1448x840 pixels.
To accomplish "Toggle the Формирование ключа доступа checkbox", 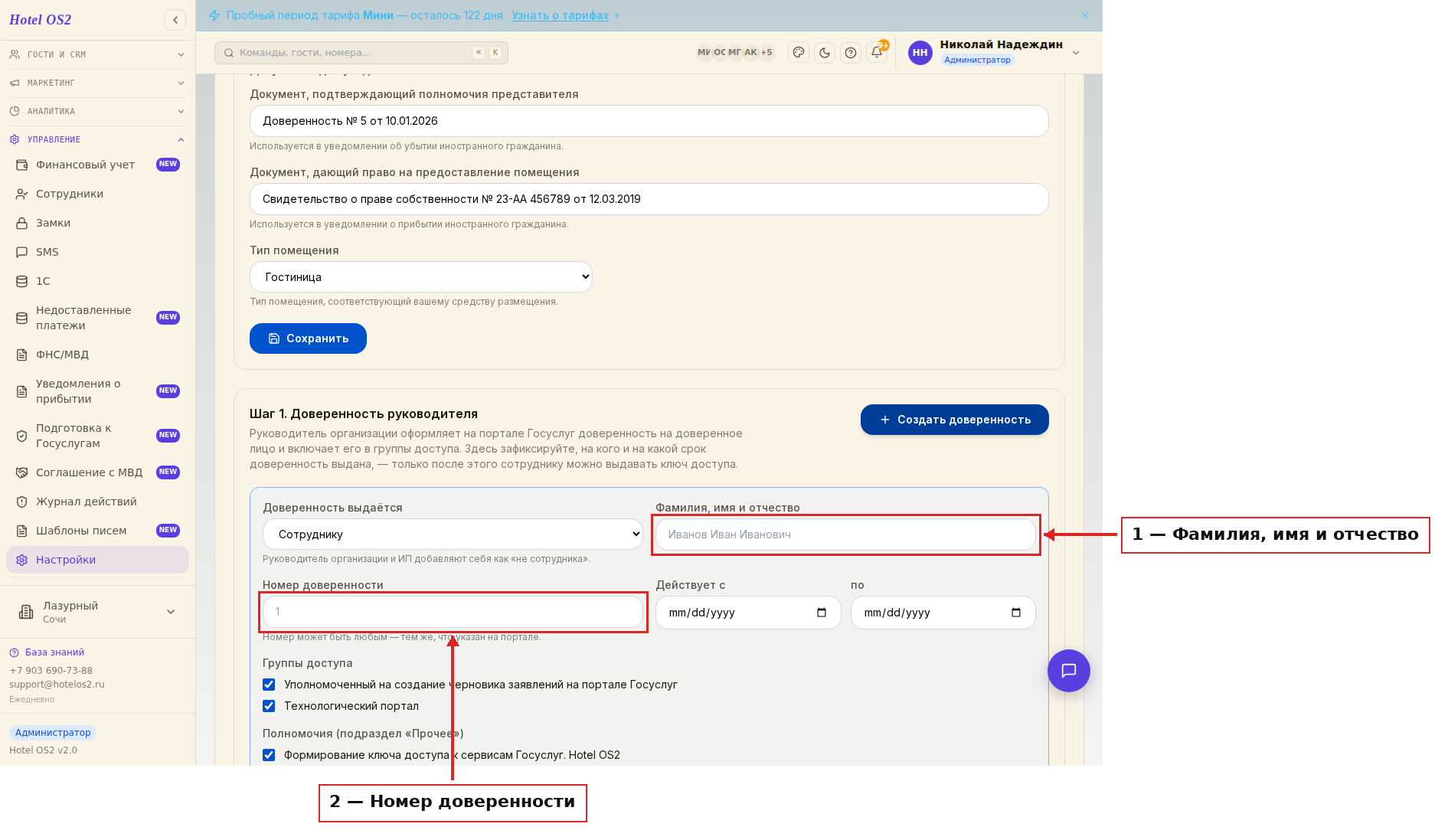I will (269, 755).
